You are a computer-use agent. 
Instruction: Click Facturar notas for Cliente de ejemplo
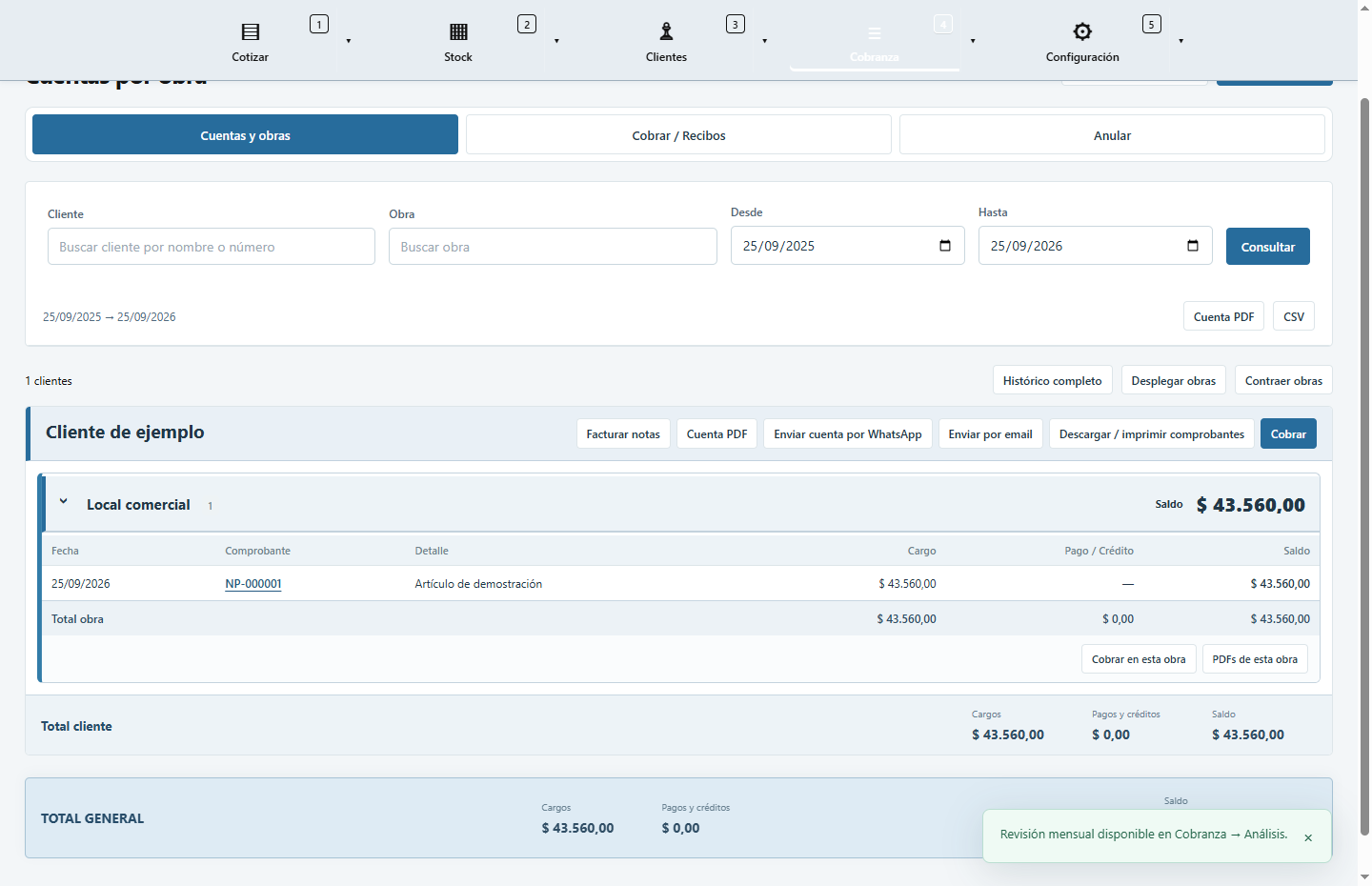[x=623, y=433]
